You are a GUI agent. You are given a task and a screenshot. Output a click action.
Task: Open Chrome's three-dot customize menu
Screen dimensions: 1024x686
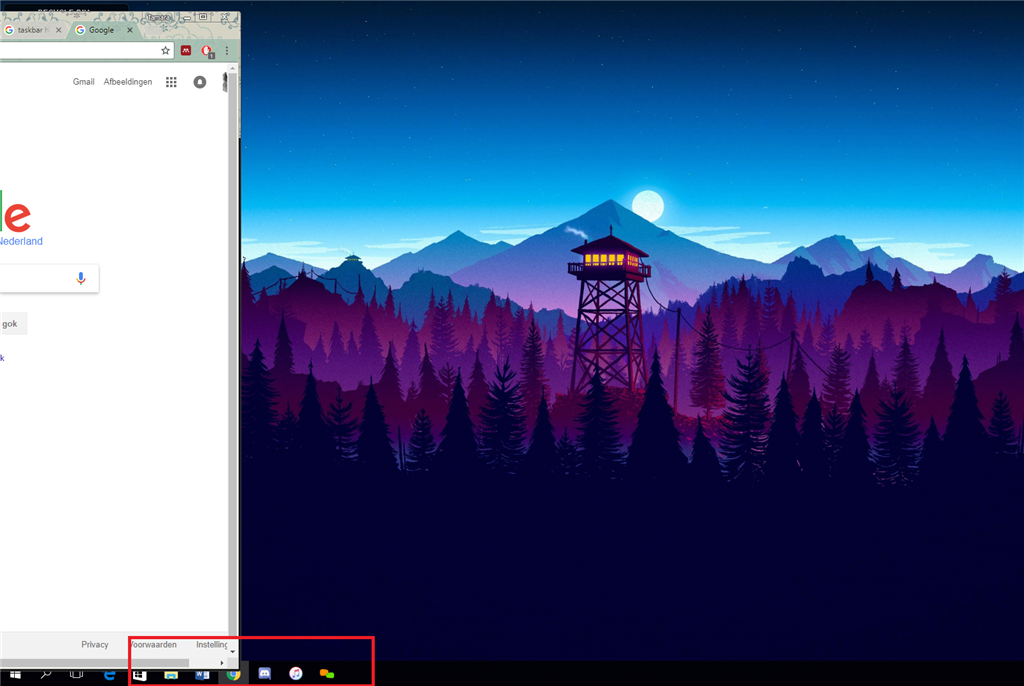[227, 50]
